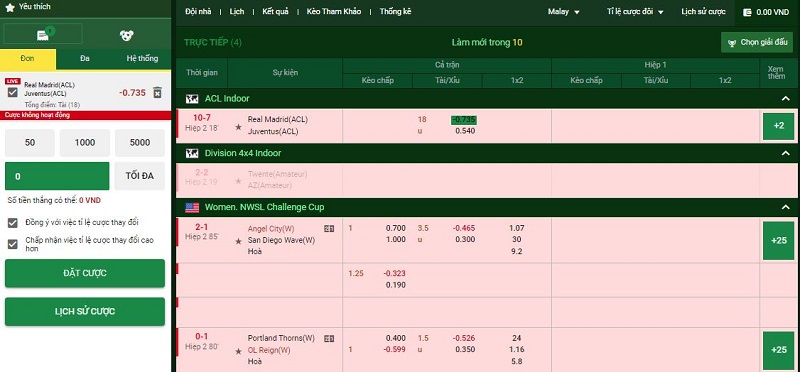Click the wallet icon beside 0.00 VND

coord(747,12)
